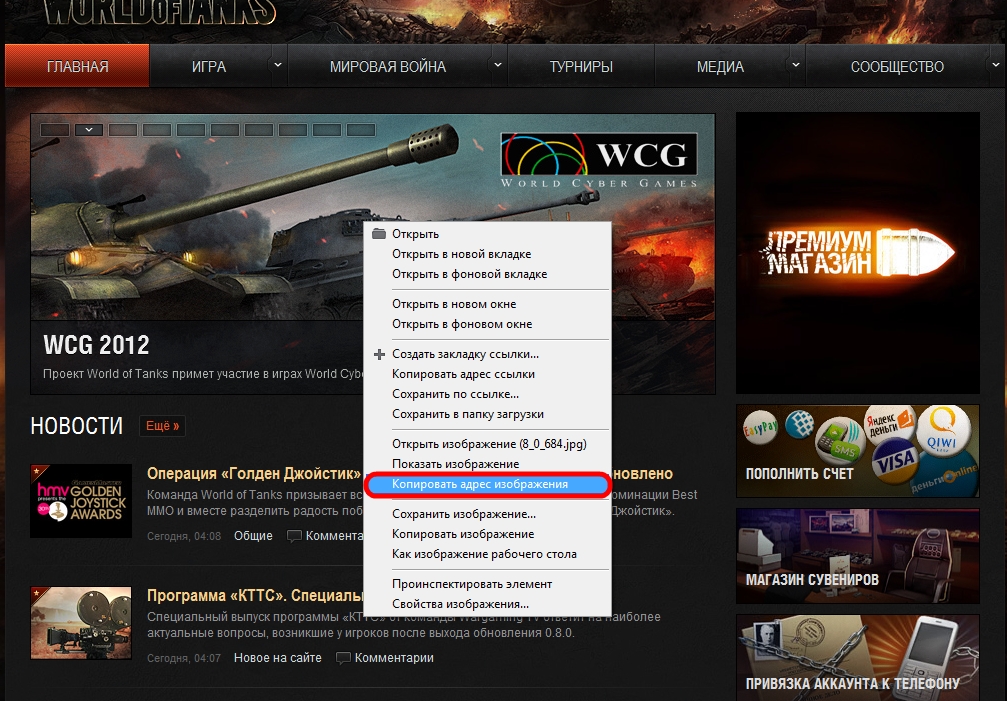
Task: Open the ИГРА navigation tab
Action: click(209, 66)
